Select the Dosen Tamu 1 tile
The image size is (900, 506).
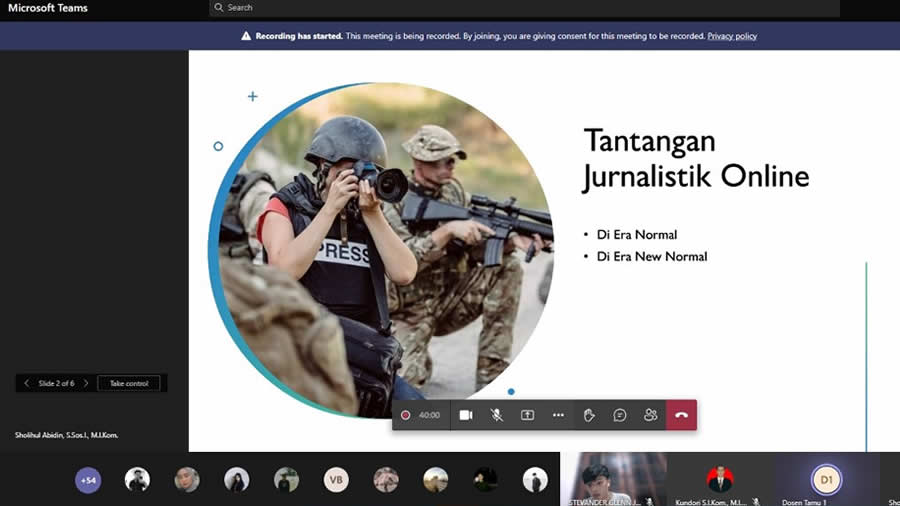[x=826, y=480]
